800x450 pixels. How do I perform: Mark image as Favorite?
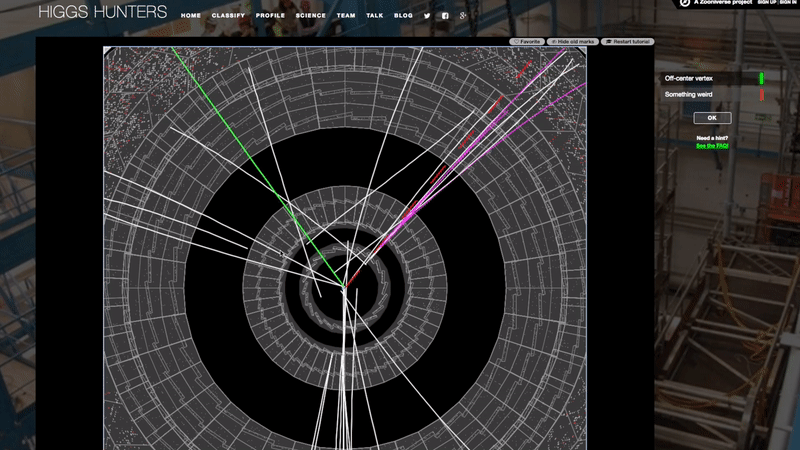coord(527,42)
